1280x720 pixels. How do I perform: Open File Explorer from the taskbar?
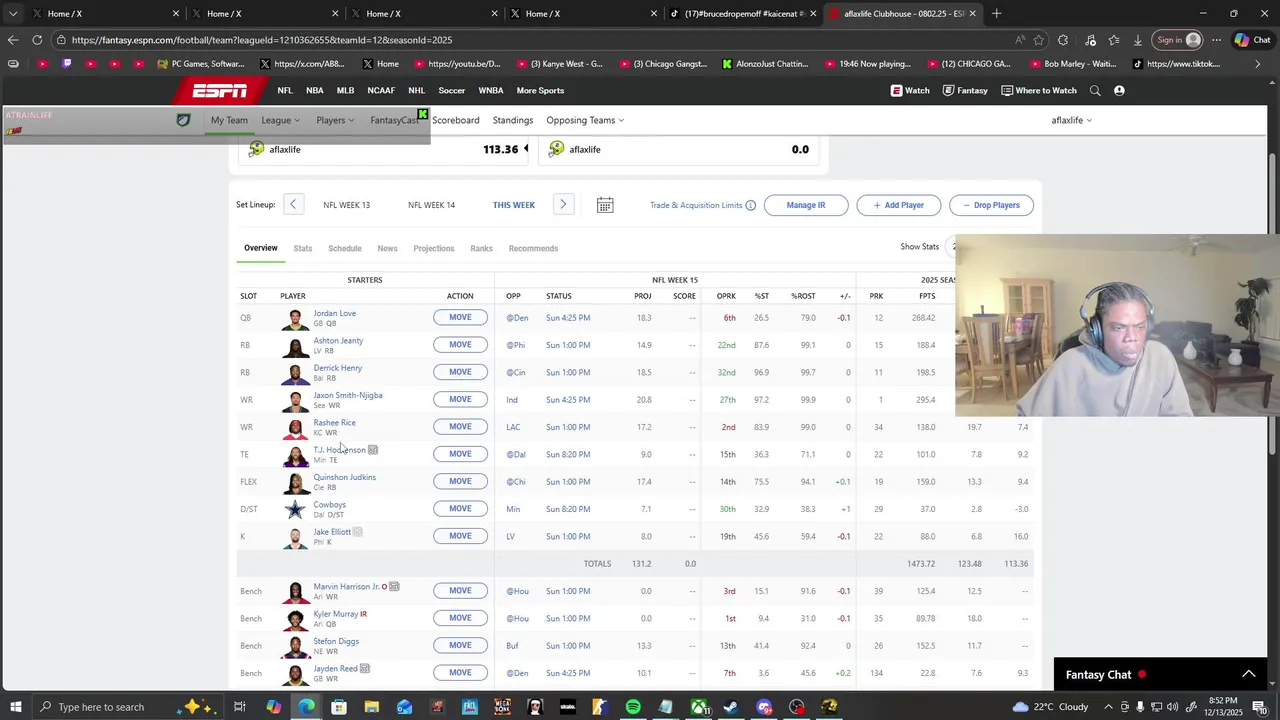[372, 707]
